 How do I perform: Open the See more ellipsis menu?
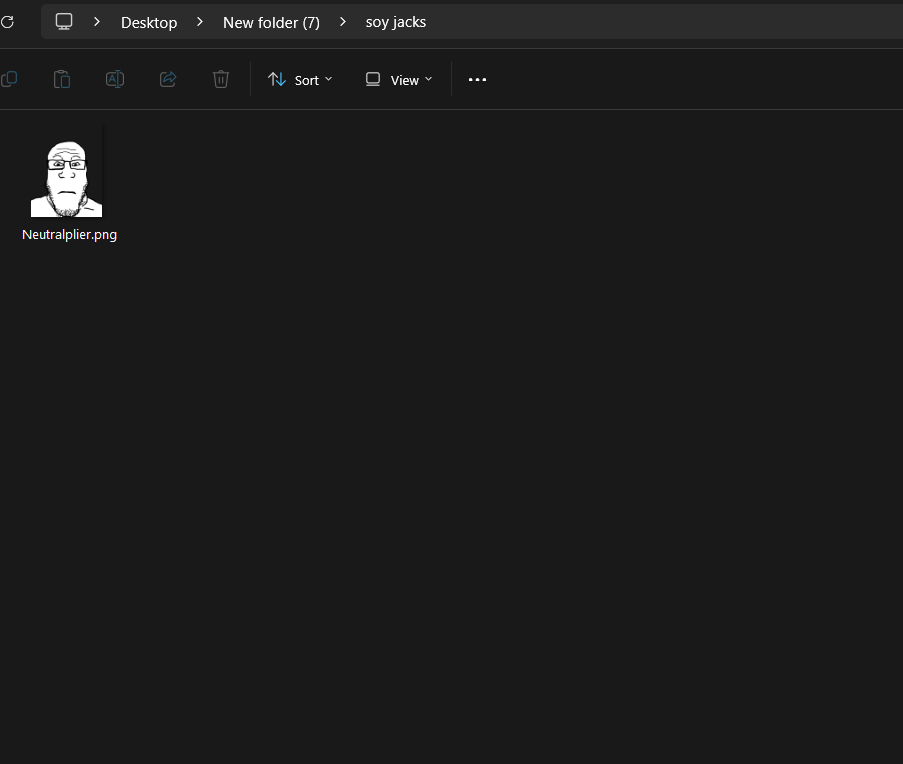coord(477,79)
